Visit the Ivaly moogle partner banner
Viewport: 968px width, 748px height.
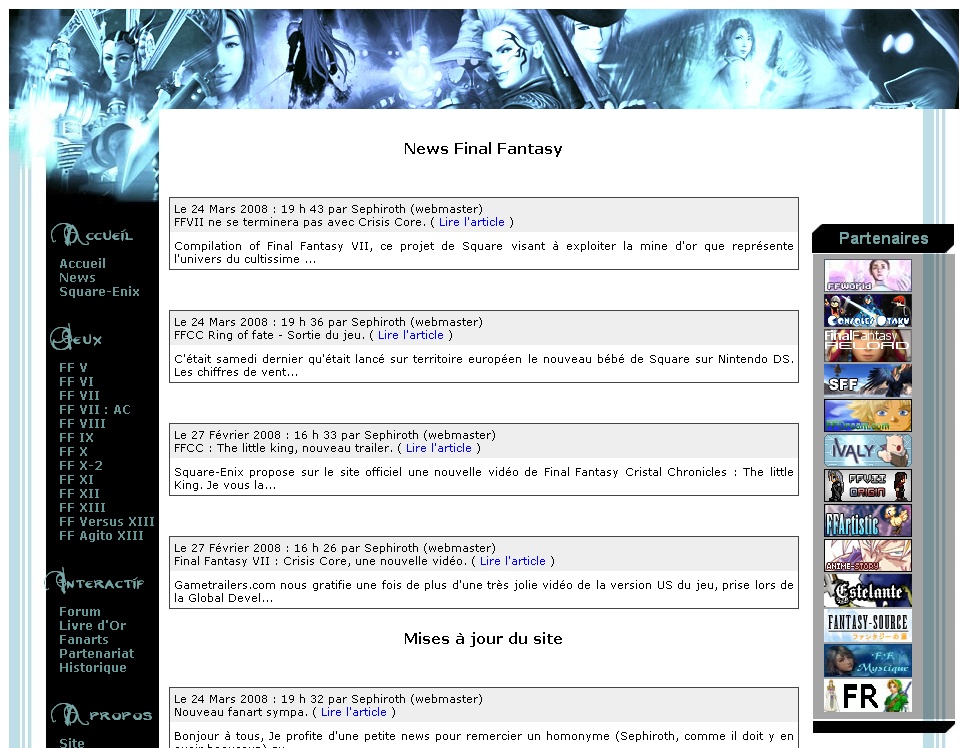(867, 451)
